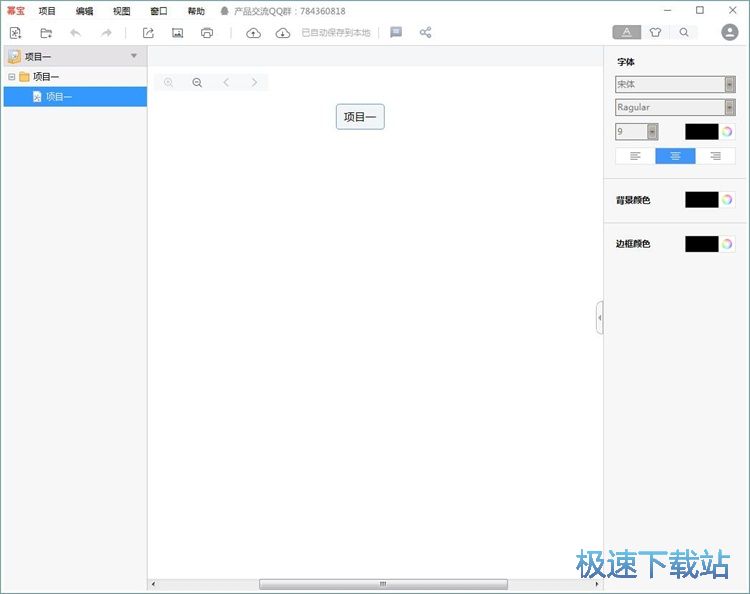Image resolution: width=750 pixels, height=594 pixels.
Task: Open the search panel icon
Action: pyautogui.click(x=684, y=32)
